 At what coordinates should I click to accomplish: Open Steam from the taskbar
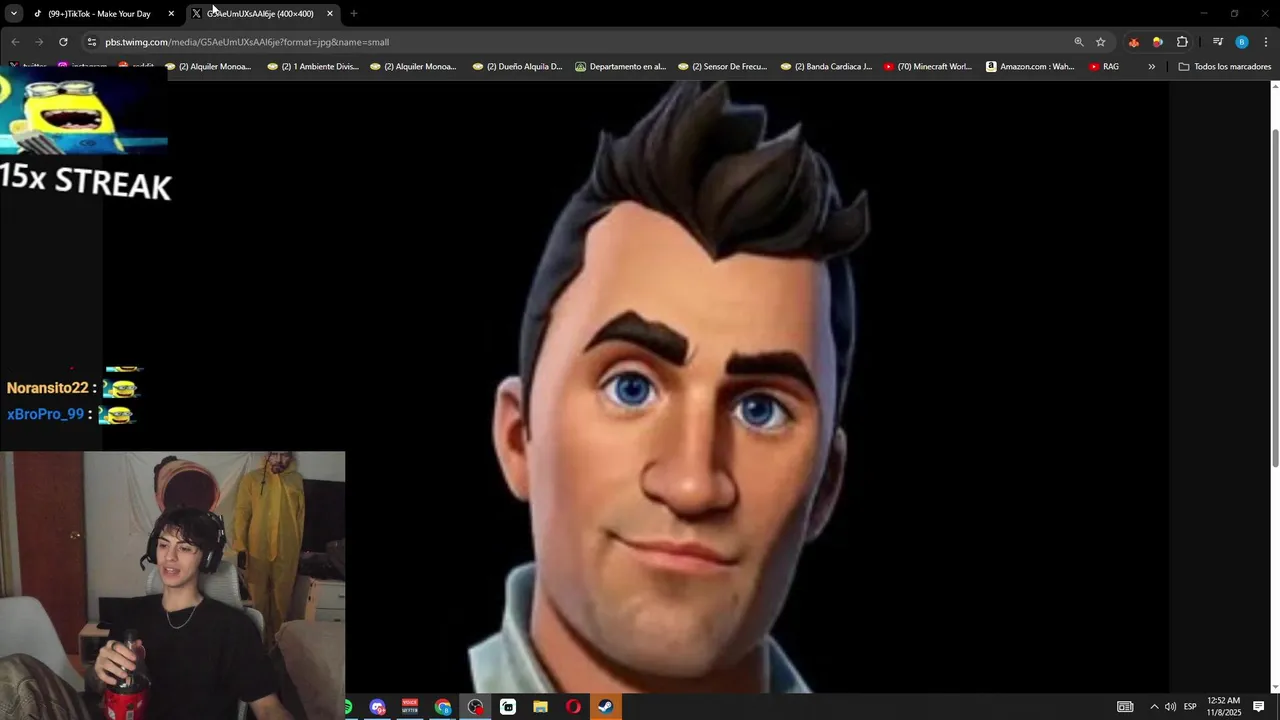pyautogui.click(x=605, y=707)
